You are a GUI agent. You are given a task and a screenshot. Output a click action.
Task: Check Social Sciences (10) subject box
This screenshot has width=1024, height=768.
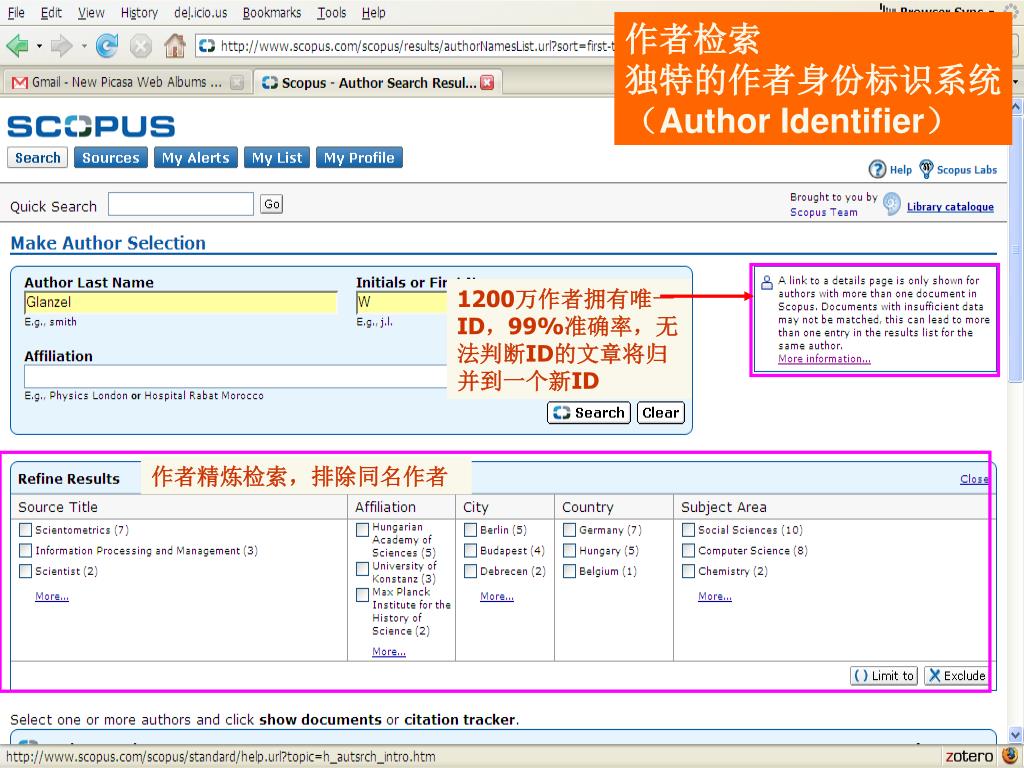(x=688, y=530)
